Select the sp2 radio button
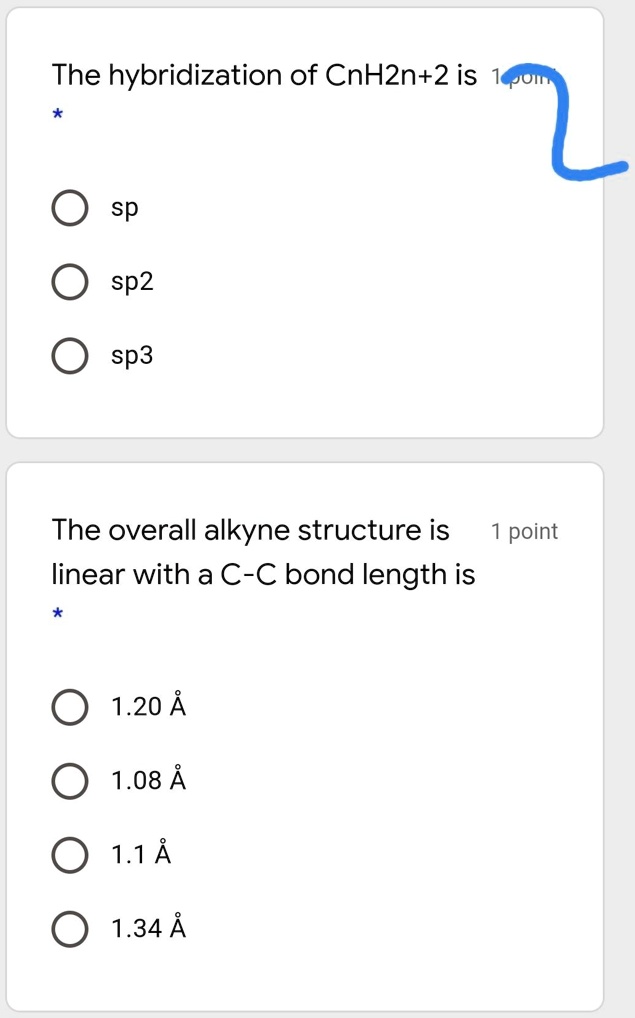This screenshot has height=1018, width=635. point(69,282)
